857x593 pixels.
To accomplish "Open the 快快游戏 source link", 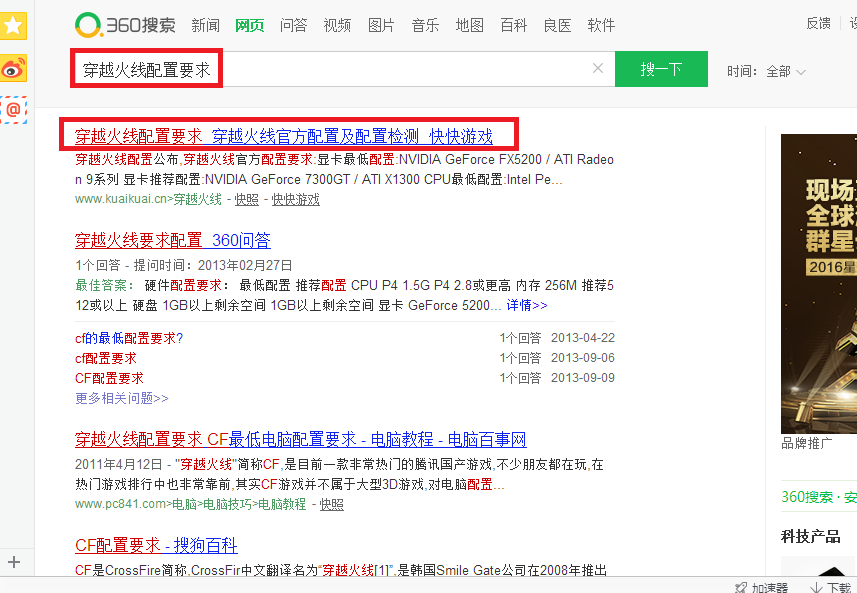I will click(296, 199).
